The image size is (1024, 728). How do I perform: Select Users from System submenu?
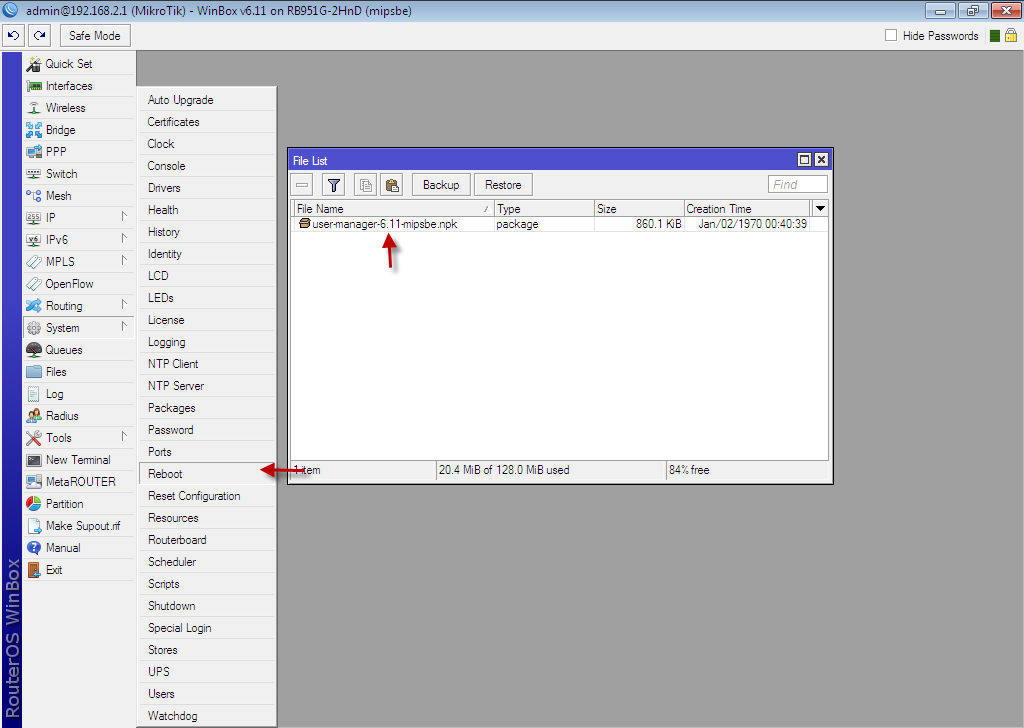point(207,694)
